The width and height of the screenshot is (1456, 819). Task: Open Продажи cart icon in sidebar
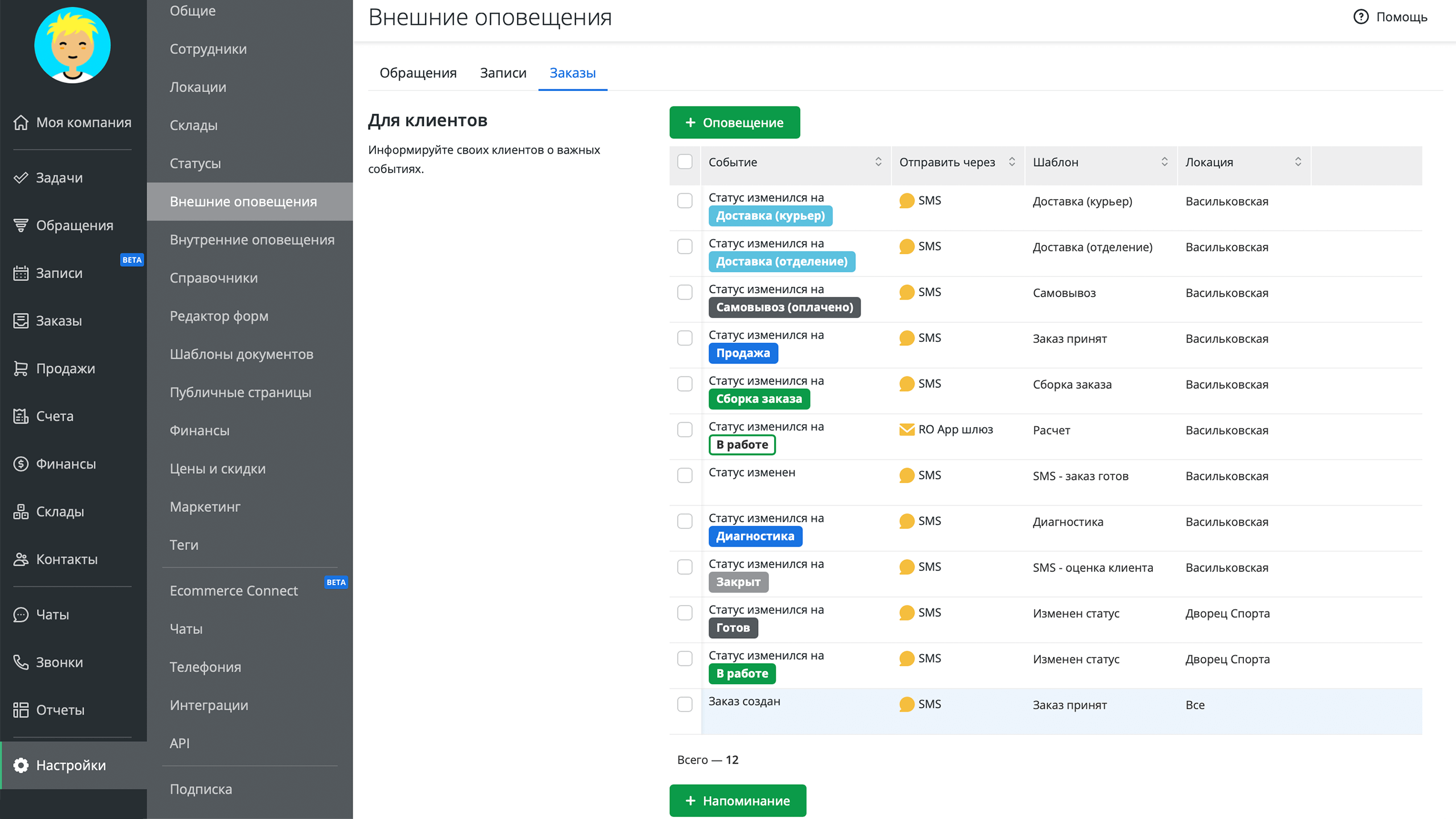pos(21,369)
